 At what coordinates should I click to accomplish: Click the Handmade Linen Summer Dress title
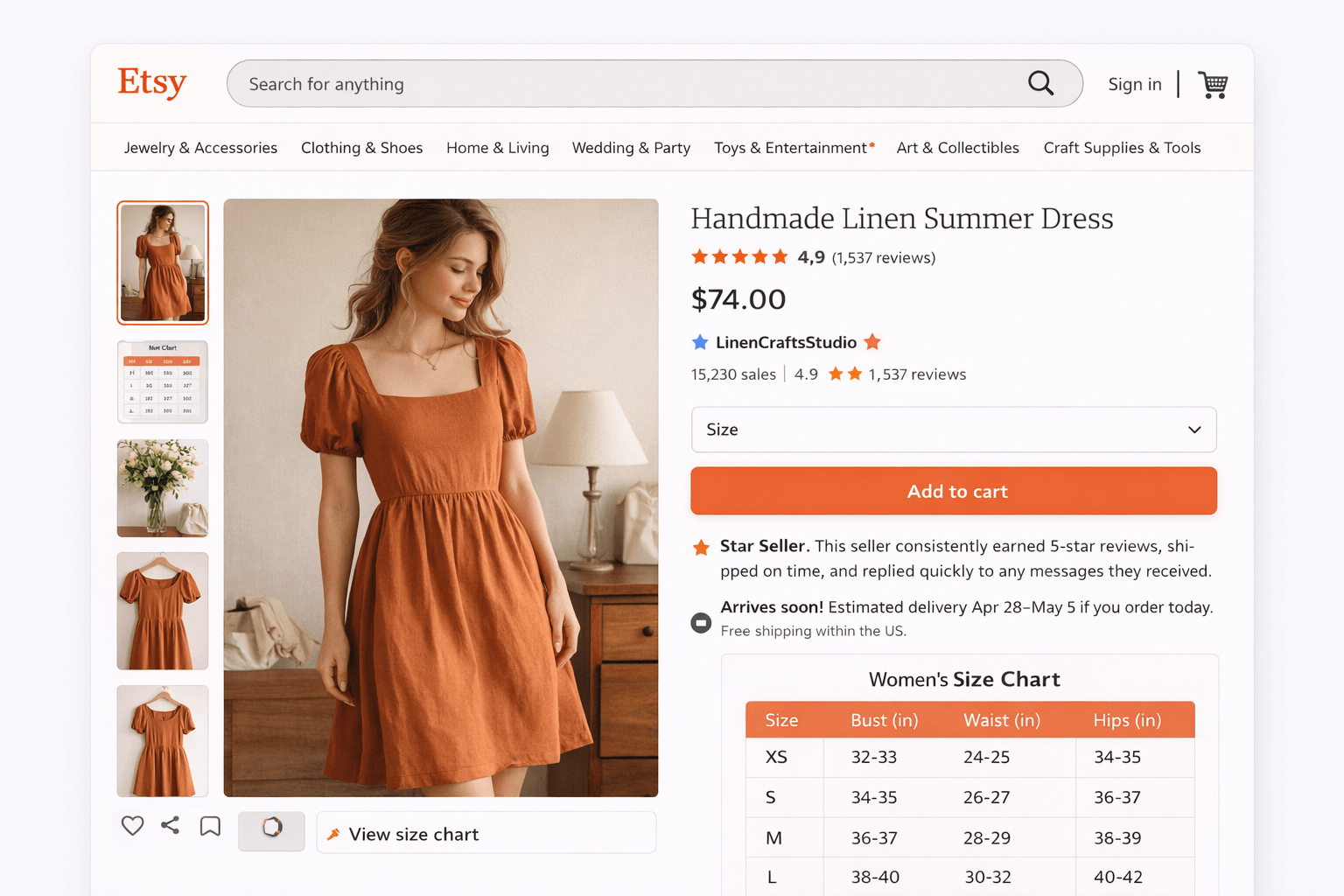(902, 218)
